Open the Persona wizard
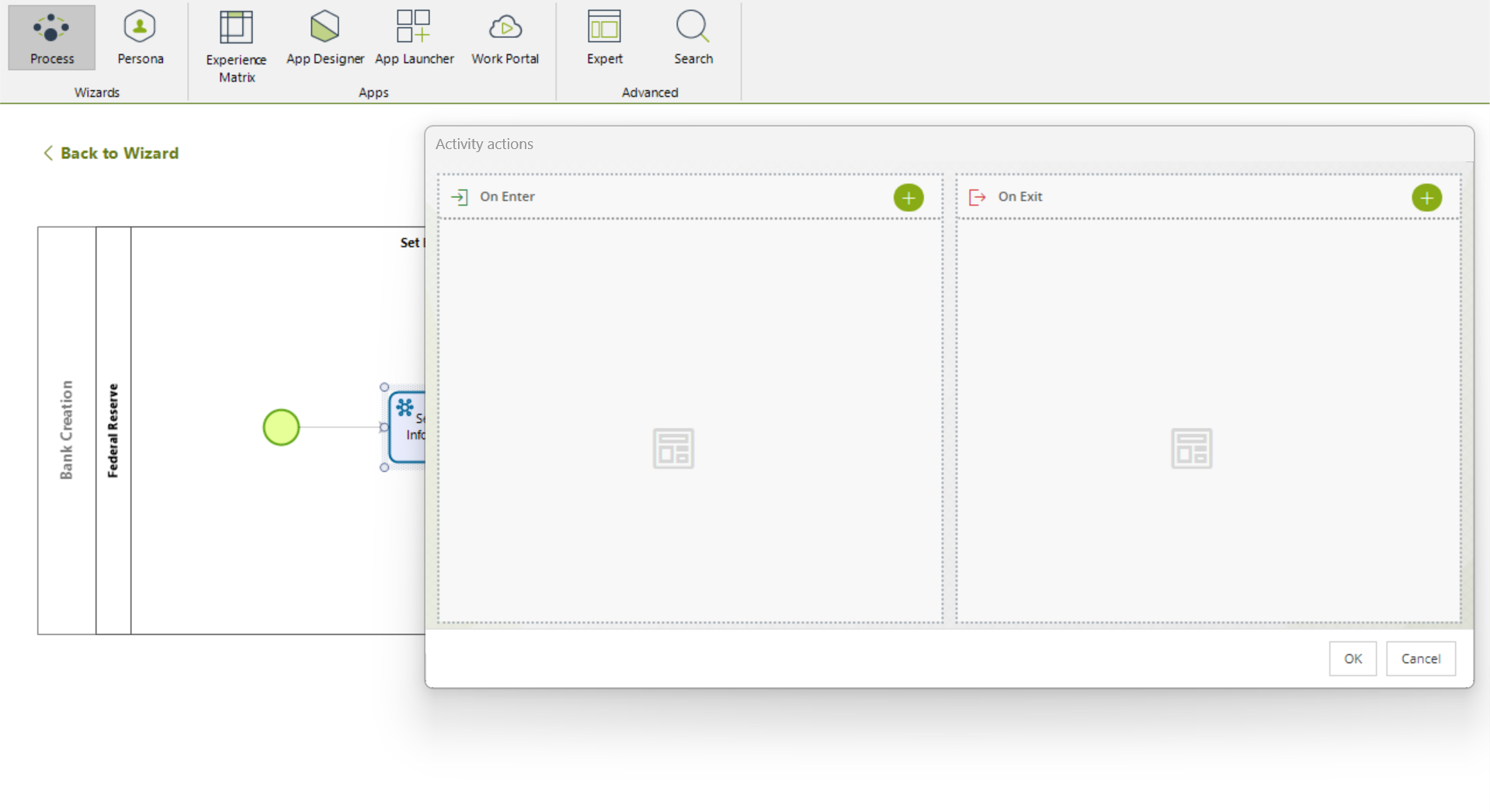The width and height of the screenshot is (1490, 812). [140, 38]
